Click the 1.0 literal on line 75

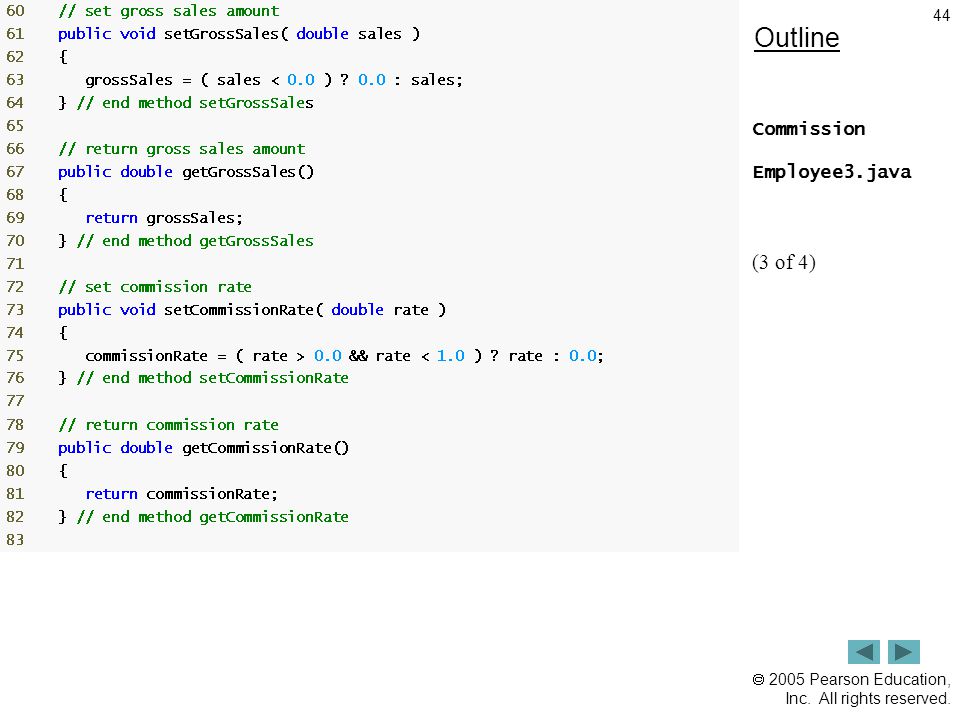pyautogui.click(x=451, y=356)
